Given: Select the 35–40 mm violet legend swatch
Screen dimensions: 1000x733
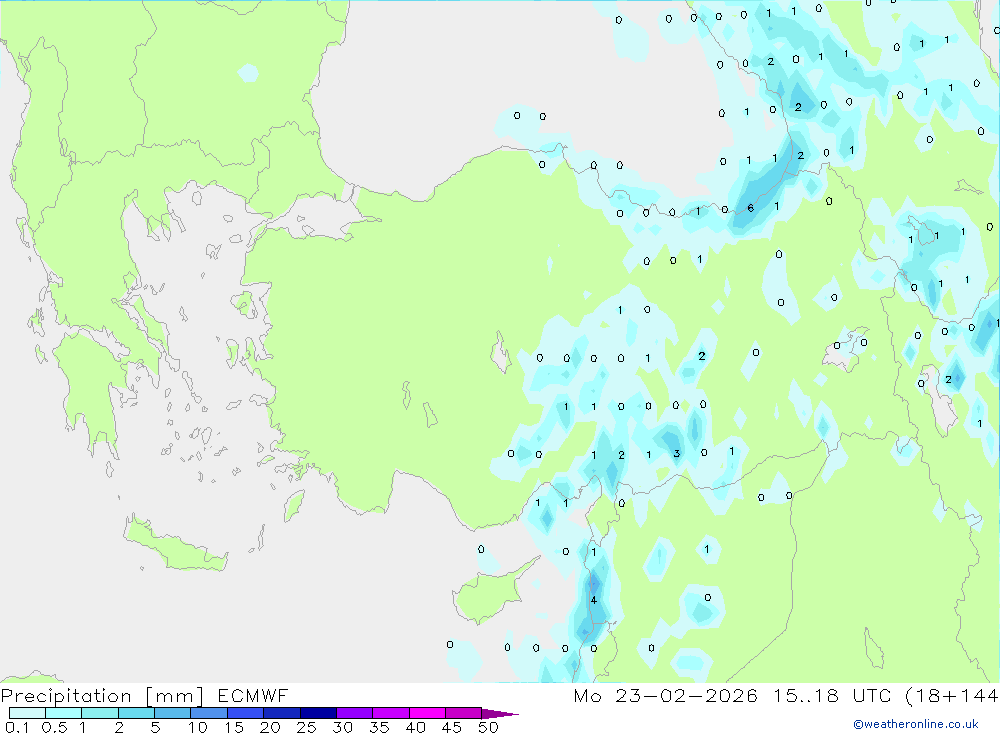Looking at the screenshot, I should click(390, 713).
